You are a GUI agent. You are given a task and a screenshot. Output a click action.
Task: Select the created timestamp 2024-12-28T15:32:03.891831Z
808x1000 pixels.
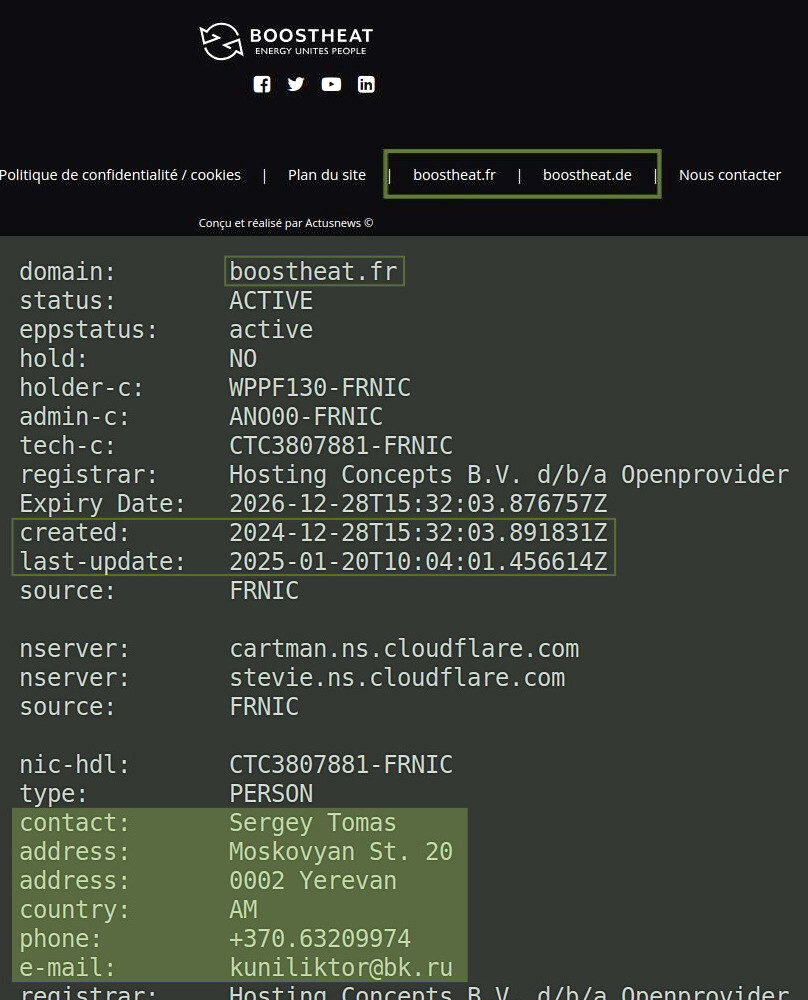[418, 533]
